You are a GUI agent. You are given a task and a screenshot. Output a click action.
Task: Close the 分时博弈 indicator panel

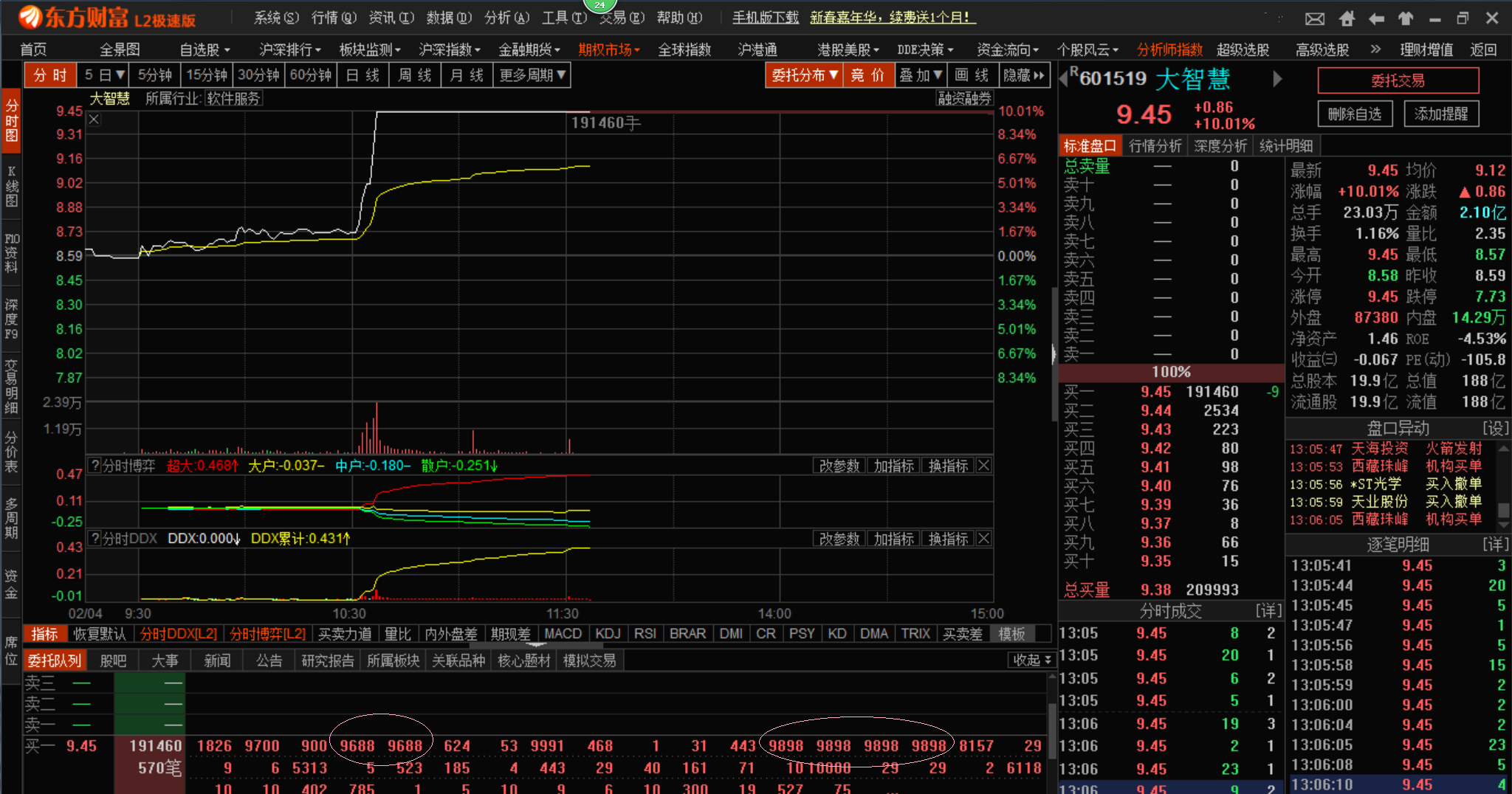[x=983, y=466]
